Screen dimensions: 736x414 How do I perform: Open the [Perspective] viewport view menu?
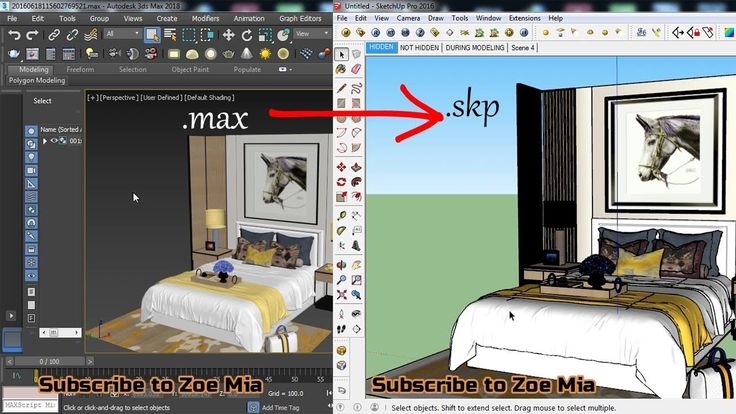[119, 98]
